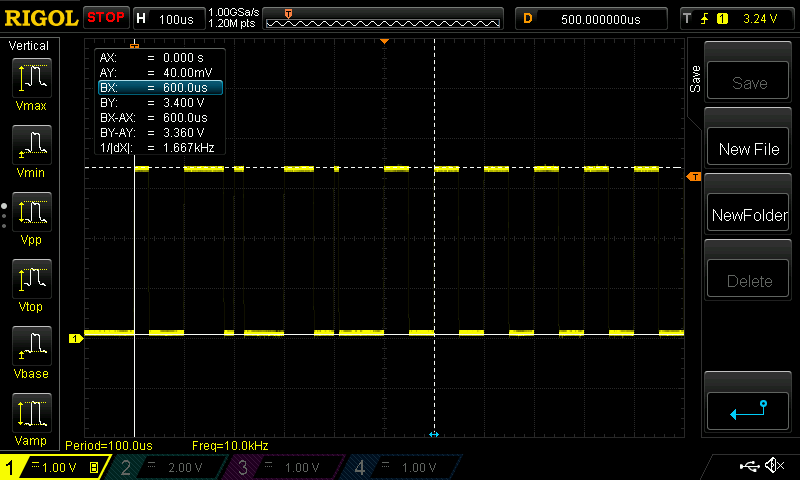Image resolution: width=800 pixels, height=480 pixels.
Task: Click the trigger source channel 1 badge
Action: (x=722, y=19)
